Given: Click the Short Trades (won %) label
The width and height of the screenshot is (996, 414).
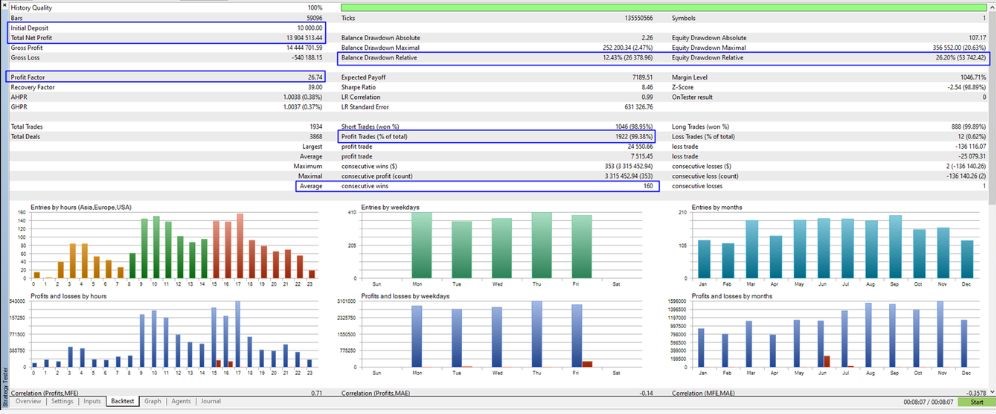Looking at the screenshot, I should coord(368,127).
